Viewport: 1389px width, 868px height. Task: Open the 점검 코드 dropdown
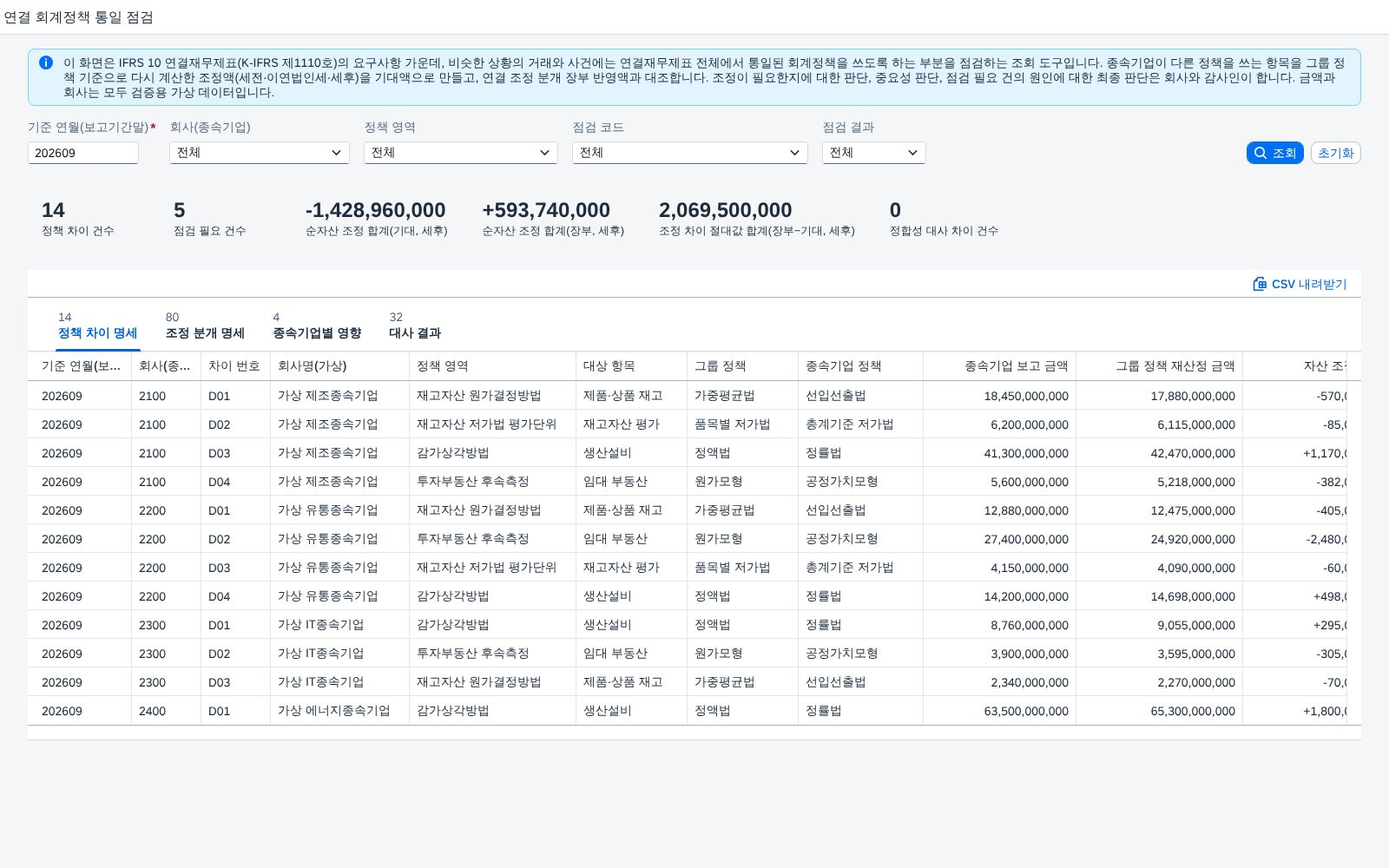point(690,153)
